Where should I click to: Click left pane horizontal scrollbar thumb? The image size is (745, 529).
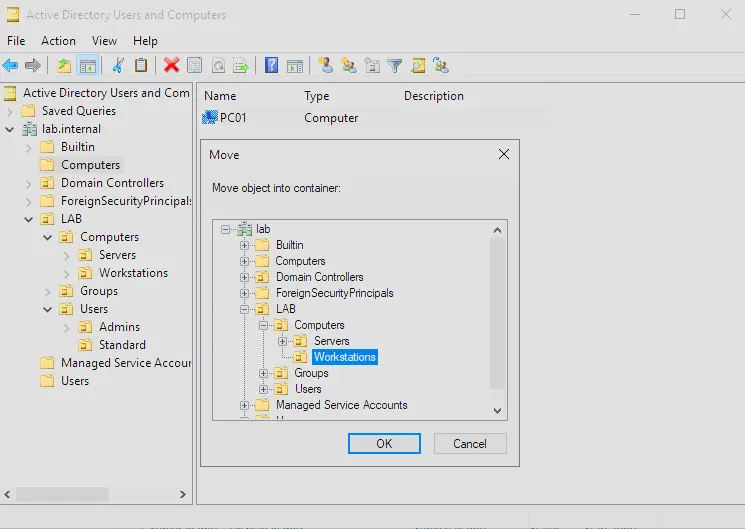coord(63,494)
